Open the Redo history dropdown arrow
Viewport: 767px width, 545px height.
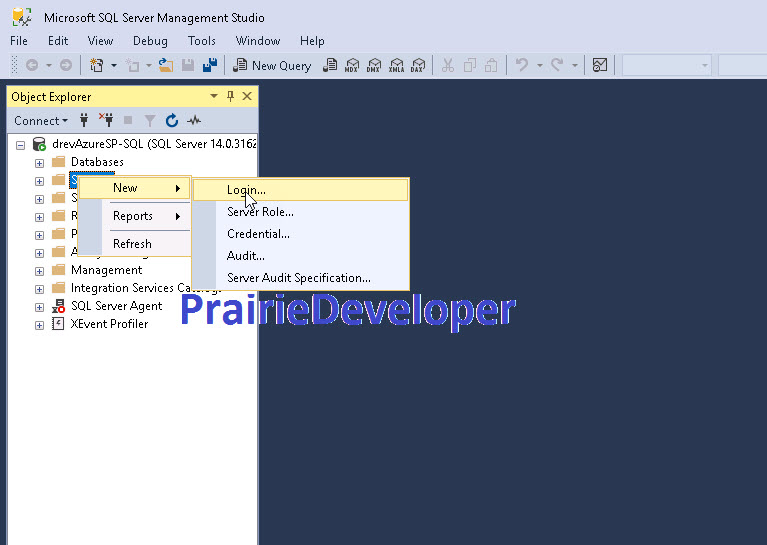click(x=575, y=65)
